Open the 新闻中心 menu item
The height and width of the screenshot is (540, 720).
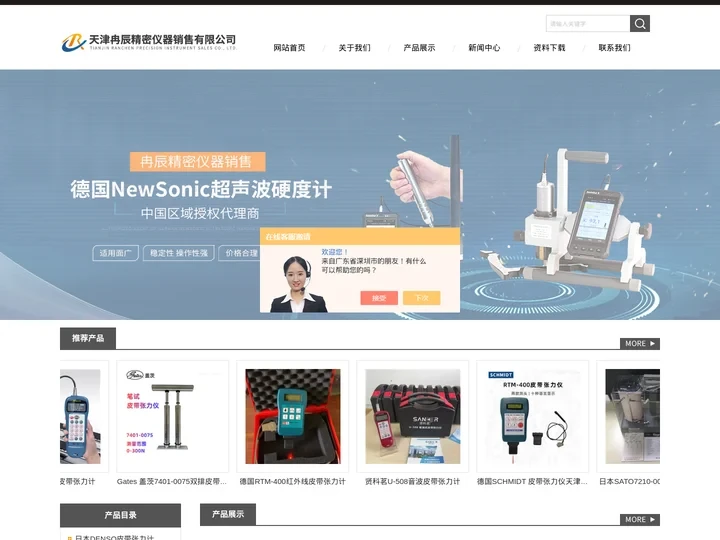[x=484, y=48]
